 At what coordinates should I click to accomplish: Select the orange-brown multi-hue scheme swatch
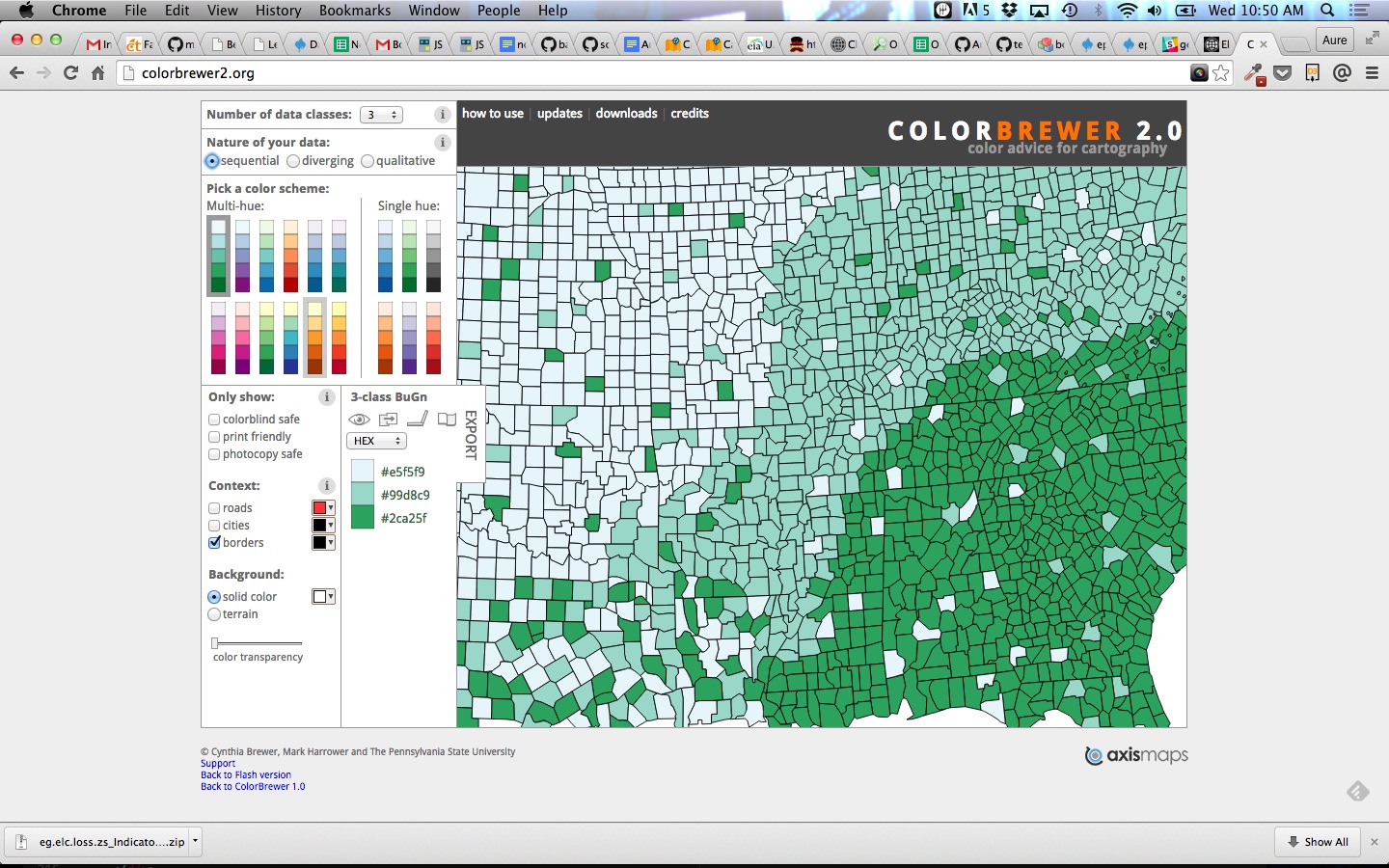click(314, 338)
